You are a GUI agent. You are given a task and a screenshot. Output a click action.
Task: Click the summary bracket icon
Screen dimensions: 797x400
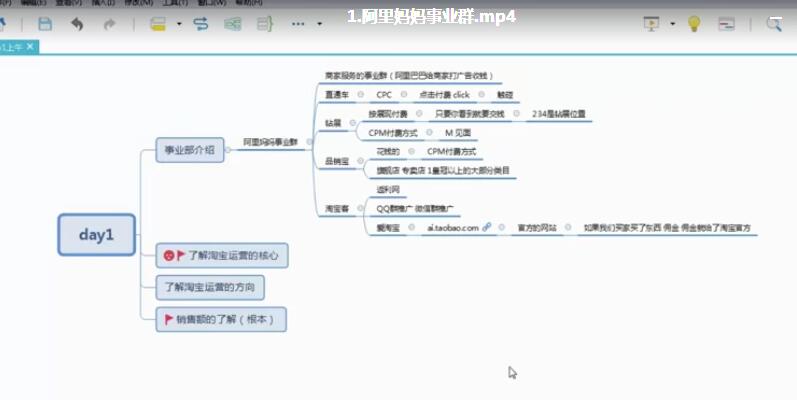point(265,23)
